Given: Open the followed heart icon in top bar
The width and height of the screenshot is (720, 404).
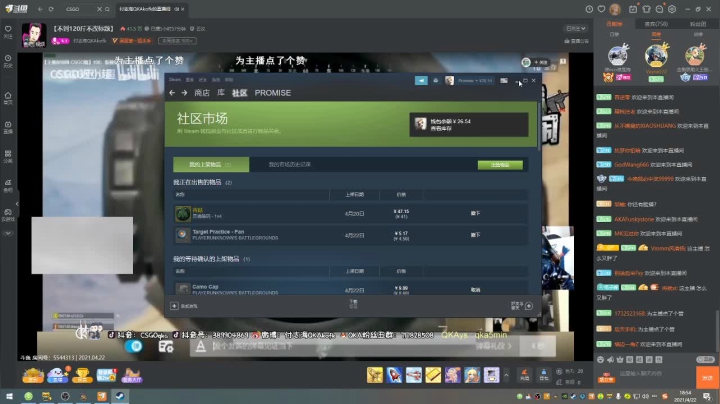Looking at the screenshot, I should click(x=602, y=9).
